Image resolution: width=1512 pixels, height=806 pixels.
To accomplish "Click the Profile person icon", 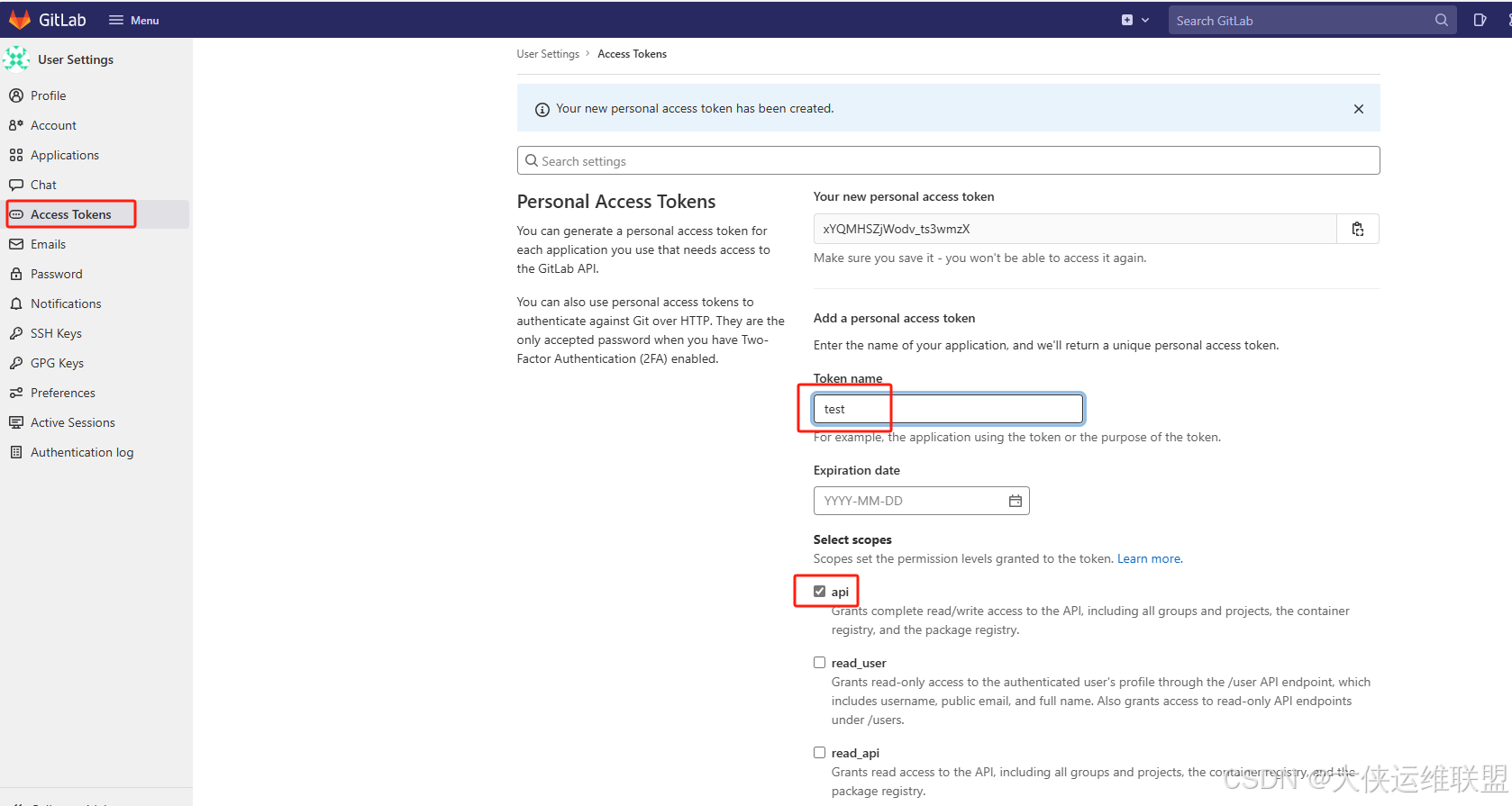I will (x=16, y=95).
